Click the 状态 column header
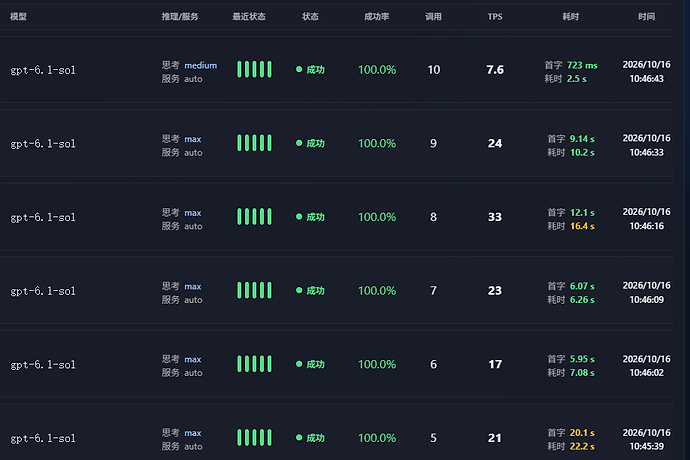The image size is (690, 460). click(x=310, y=17)
